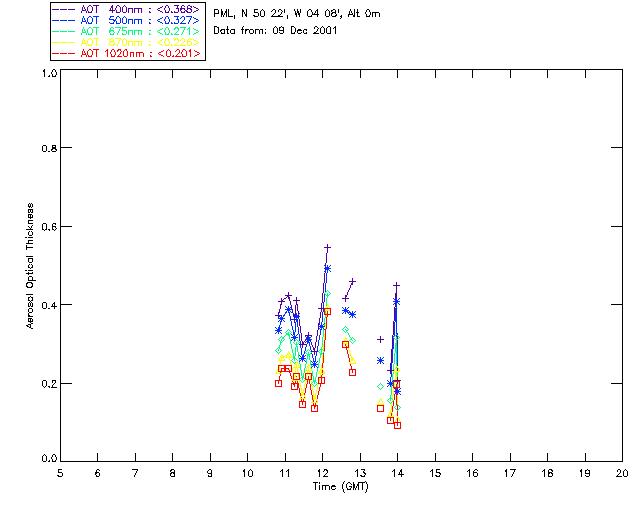The height and width of the screenshot is (512, 640).
Task: Click the x-axis tick label 17
Action: click(x=510, y=473)
